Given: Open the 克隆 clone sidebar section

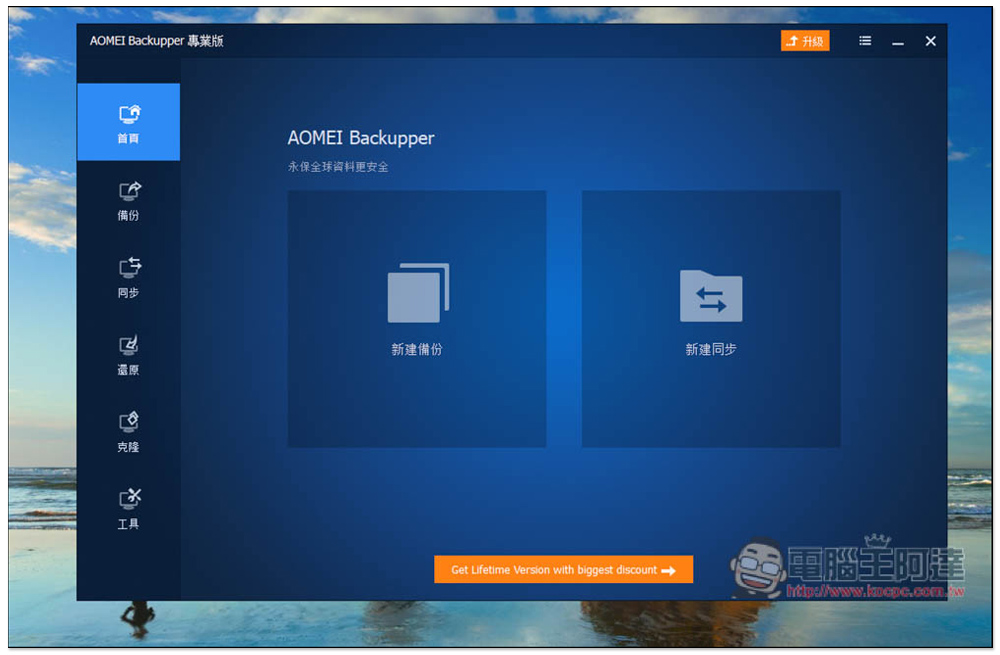Looking at the screenshot, I should (128, 432).
